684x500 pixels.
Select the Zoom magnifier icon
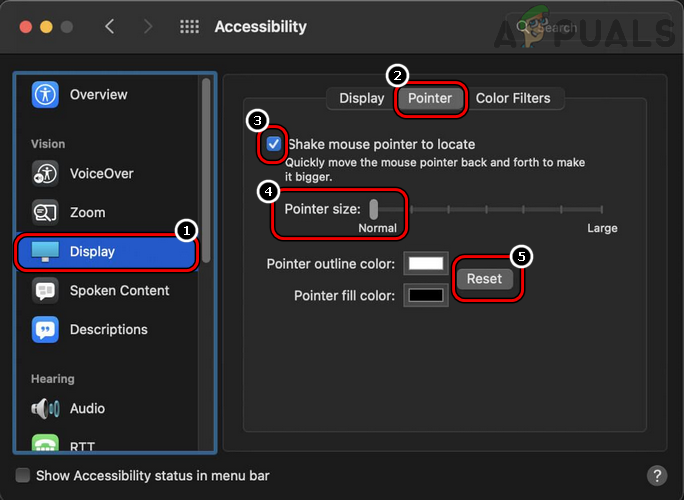tap(46, 212)
